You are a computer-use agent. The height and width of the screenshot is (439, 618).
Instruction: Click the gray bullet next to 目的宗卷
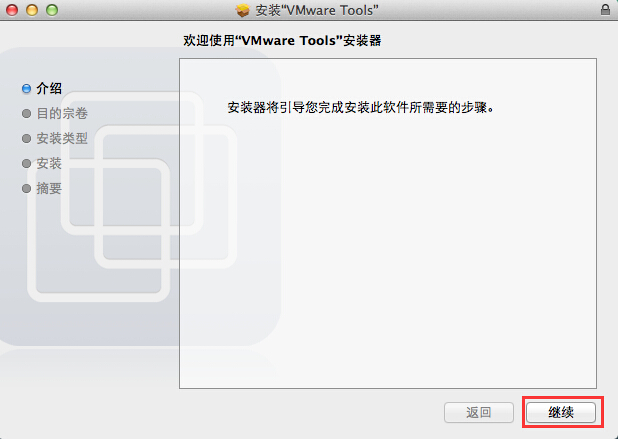pos(26,113)
